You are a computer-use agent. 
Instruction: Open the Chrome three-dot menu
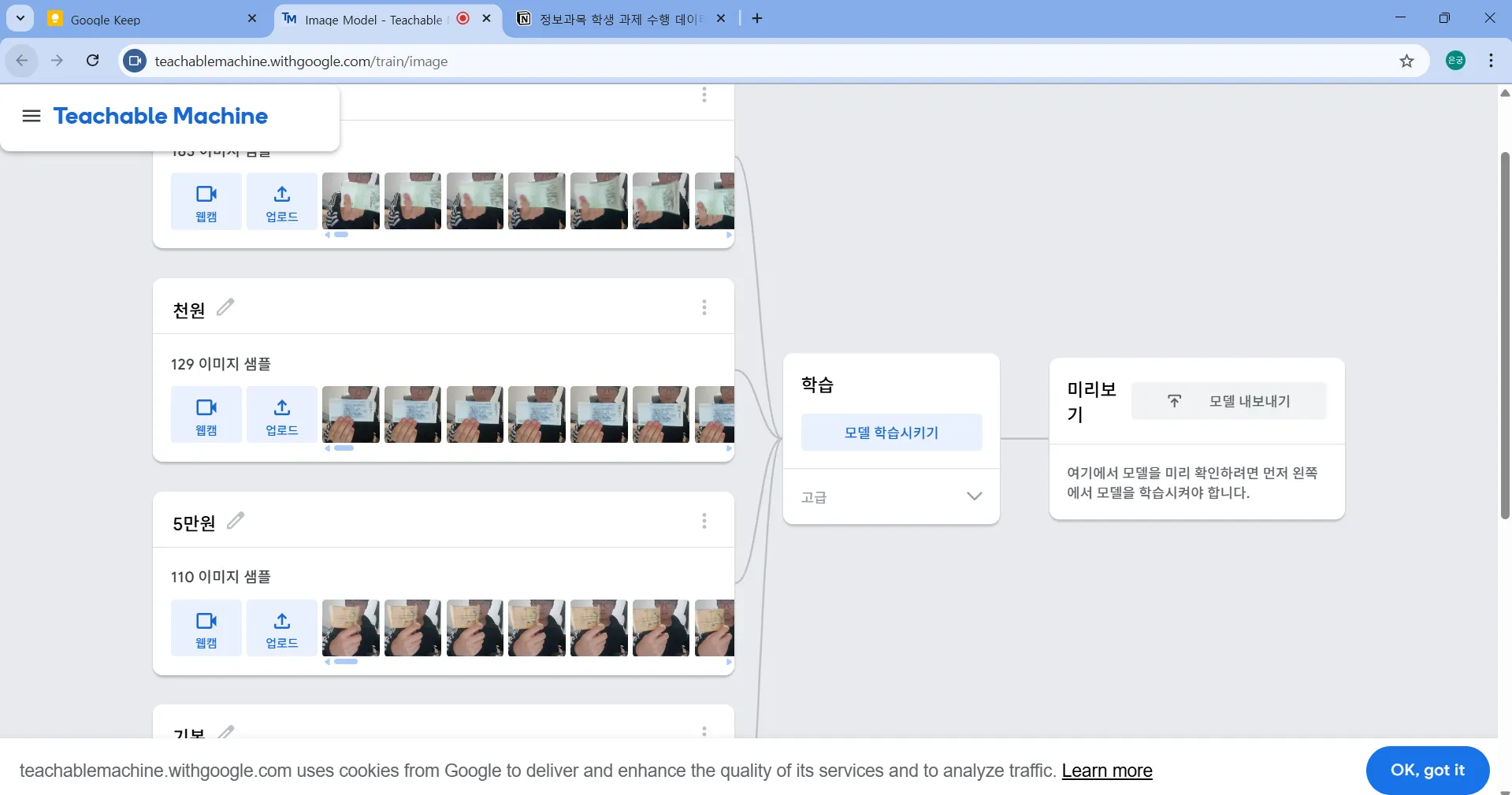point(1492,61)
